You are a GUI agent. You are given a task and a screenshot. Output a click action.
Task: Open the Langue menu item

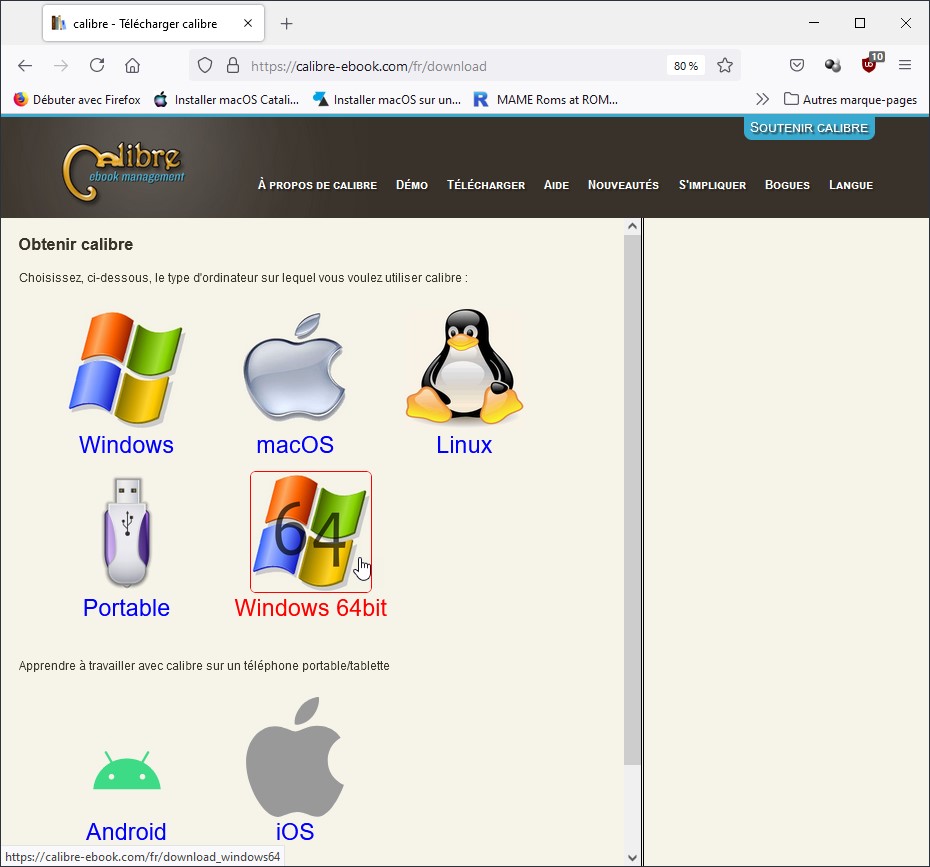[850, 185]
